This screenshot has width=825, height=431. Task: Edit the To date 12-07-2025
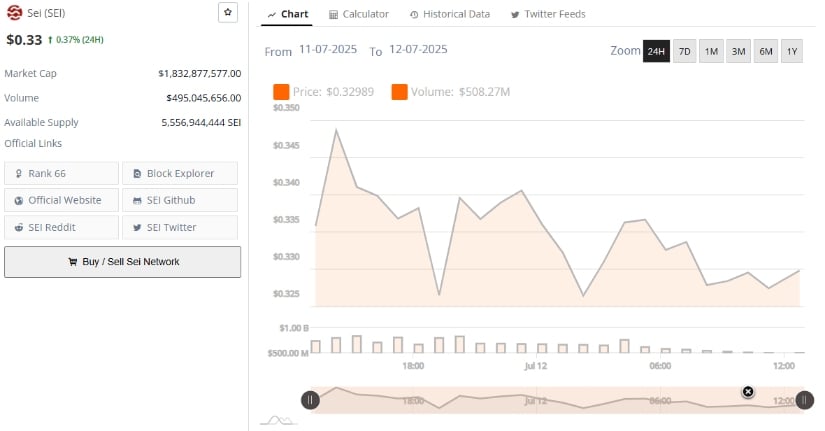coord(418,49)
